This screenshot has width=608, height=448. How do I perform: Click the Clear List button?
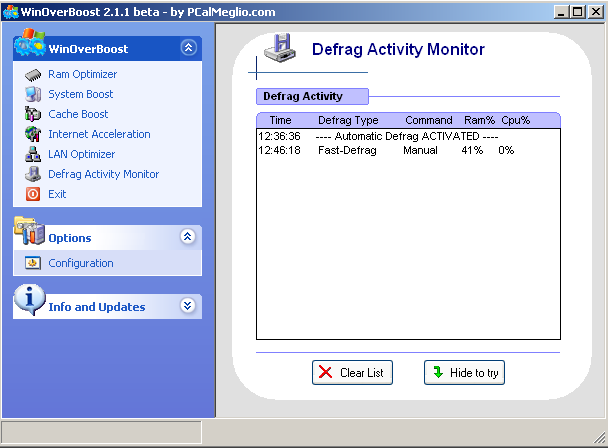point(352,373)
